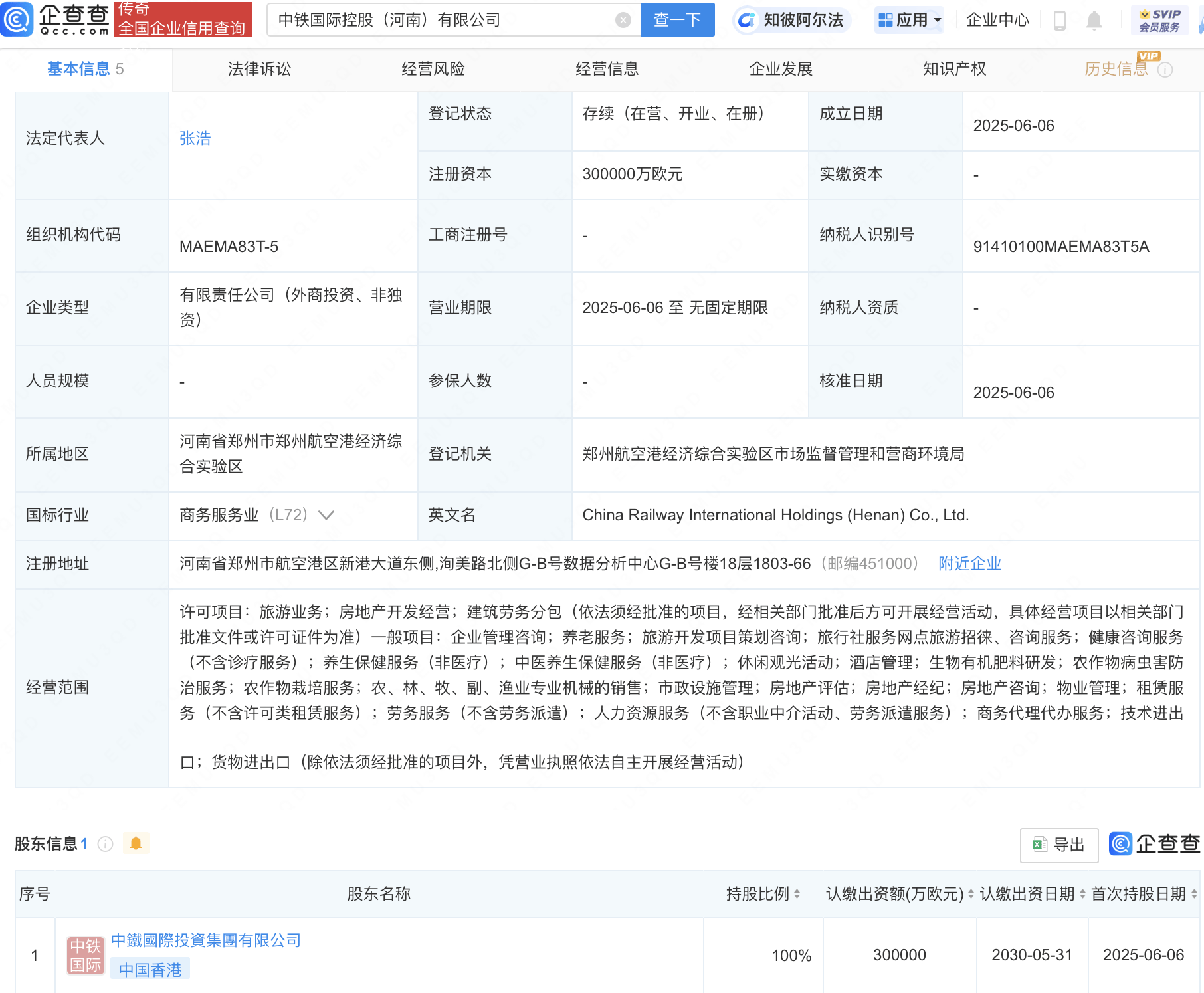Click the 登记状态 value 存续
Viewport: 1204px width, 993px height.
tap(676, 114)
